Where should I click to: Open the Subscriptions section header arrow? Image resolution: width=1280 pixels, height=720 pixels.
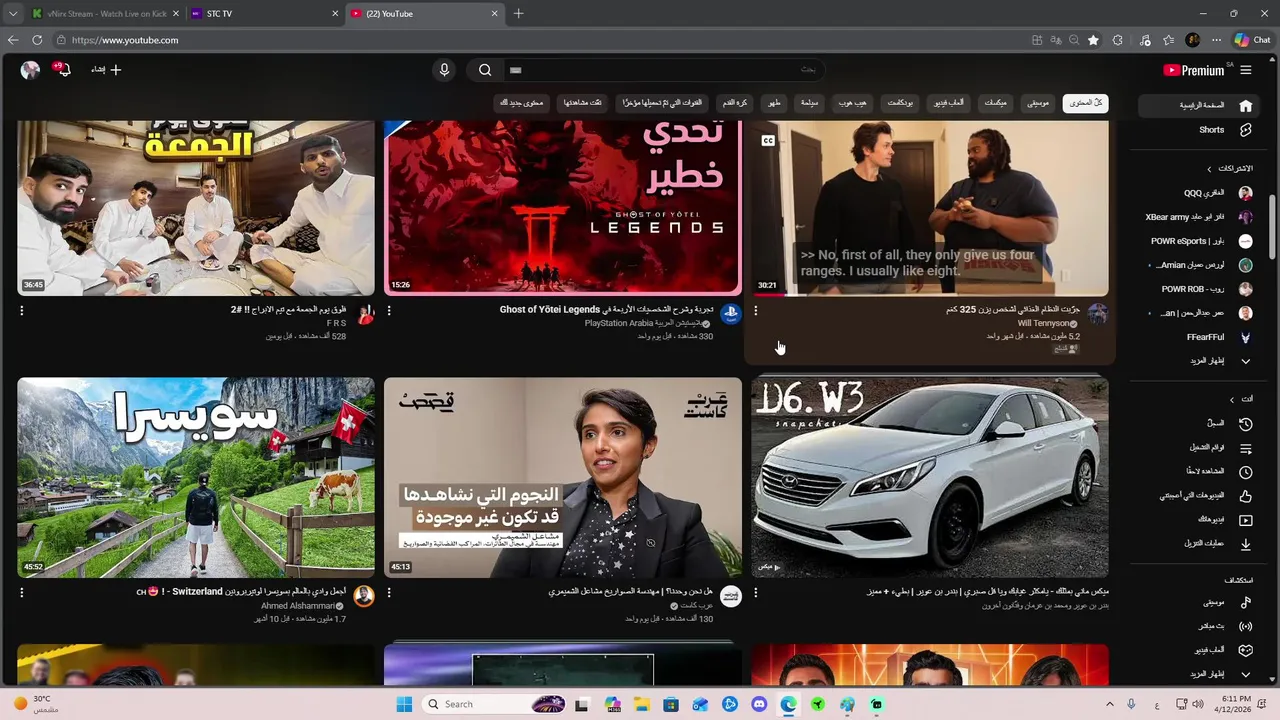tap(1209, 169)
